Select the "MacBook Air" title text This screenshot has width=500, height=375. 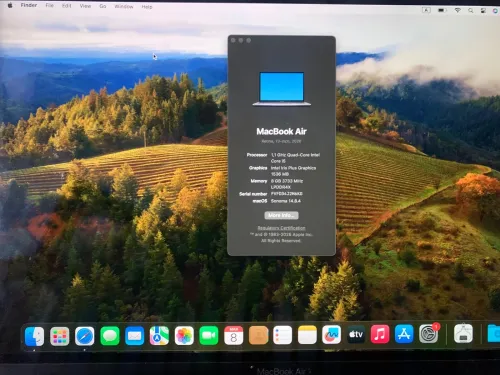281,131
